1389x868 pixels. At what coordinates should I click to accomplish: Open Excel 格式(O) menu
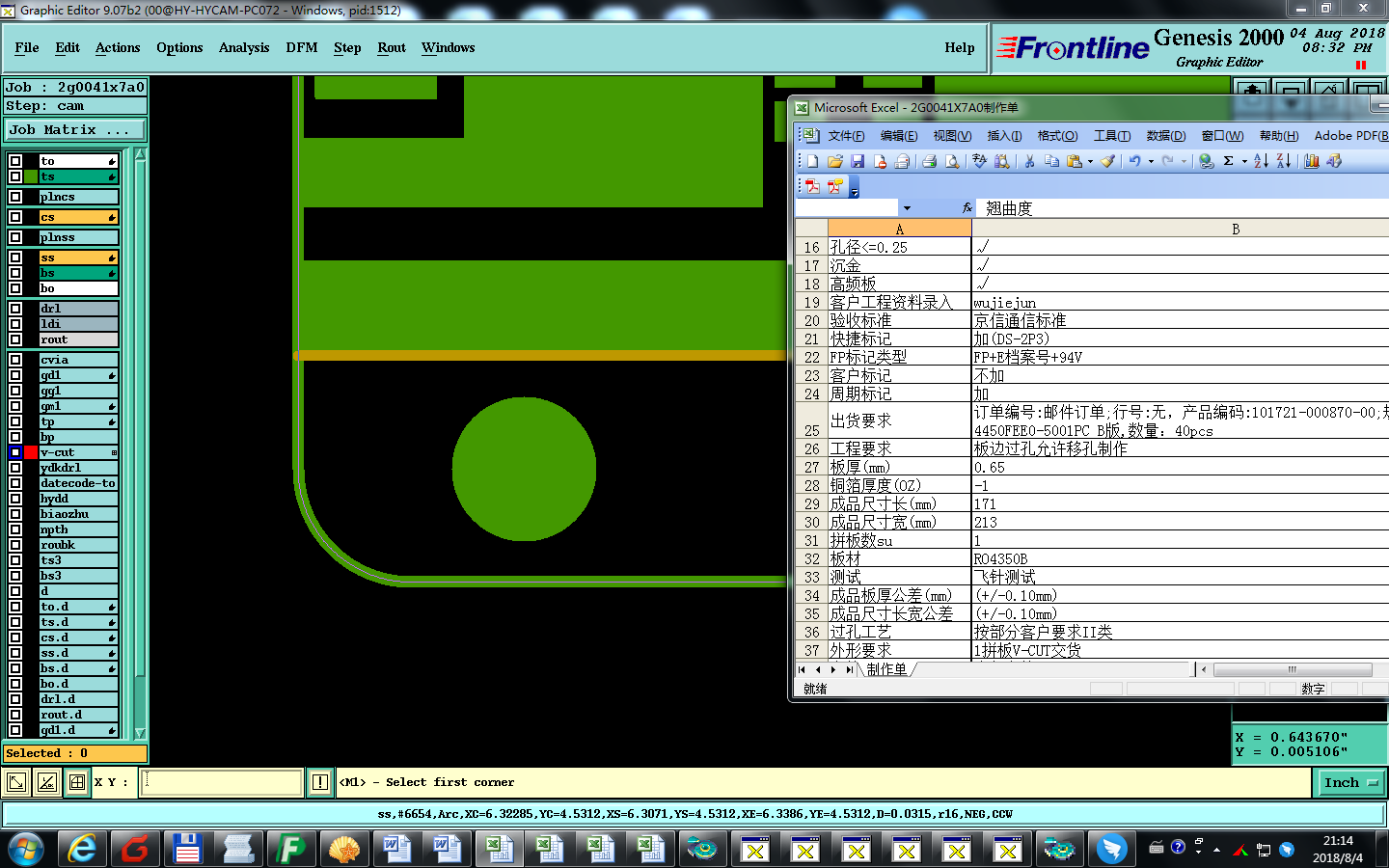[x=1057, y=136]
